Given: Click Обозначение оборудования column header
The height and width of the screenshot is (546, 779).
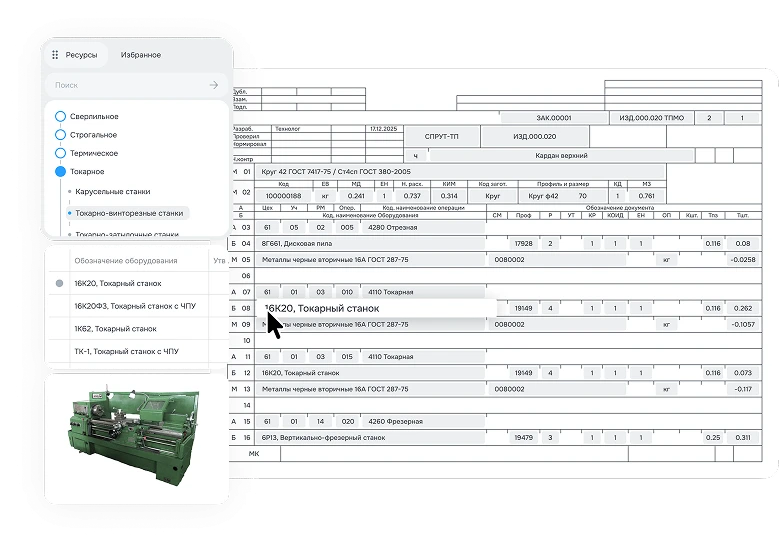Looking at the screenshot, I should 125,260.
